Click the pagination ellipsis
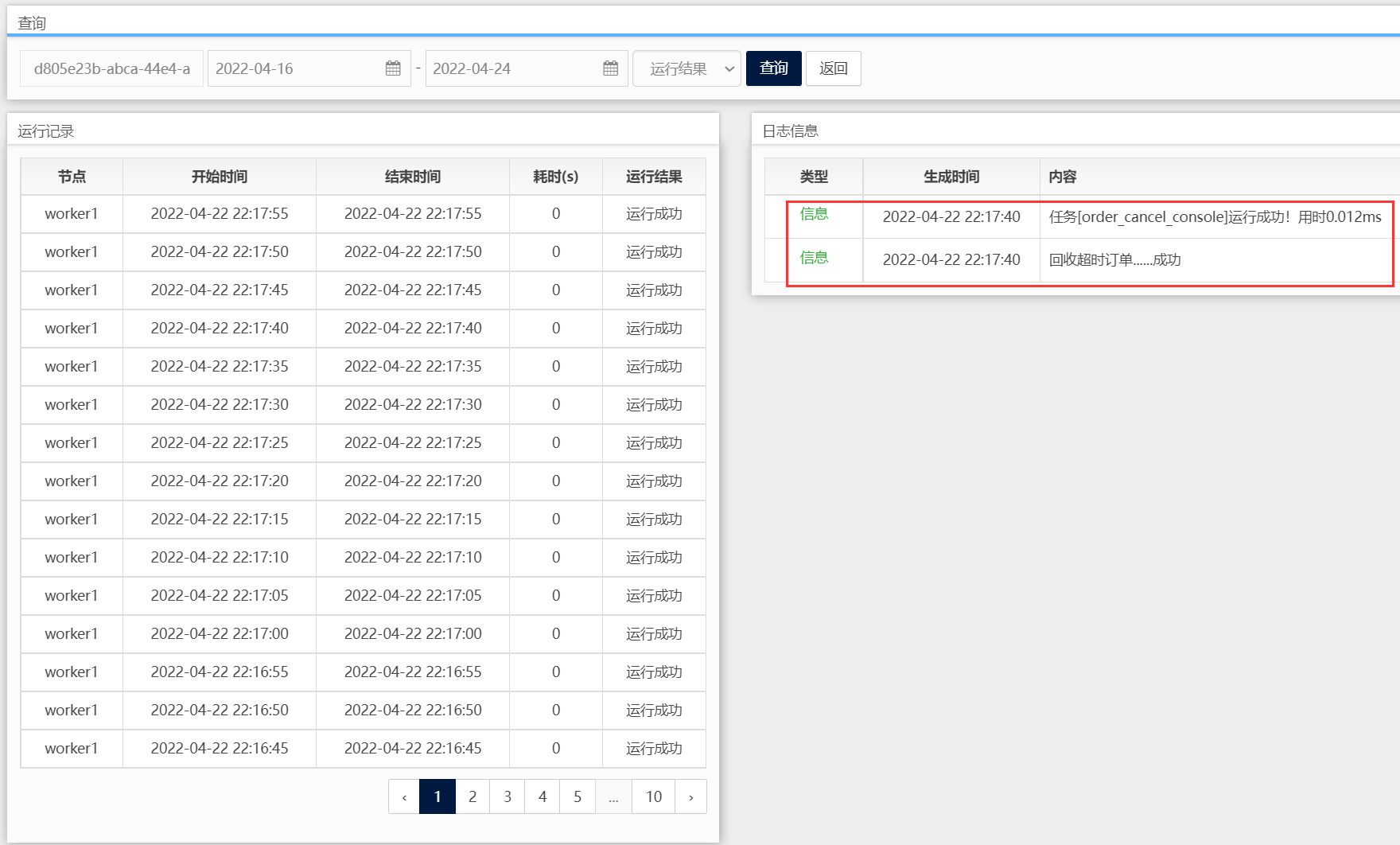The height and width of the screenshot is (845, 1400). (x=613, y=796)
